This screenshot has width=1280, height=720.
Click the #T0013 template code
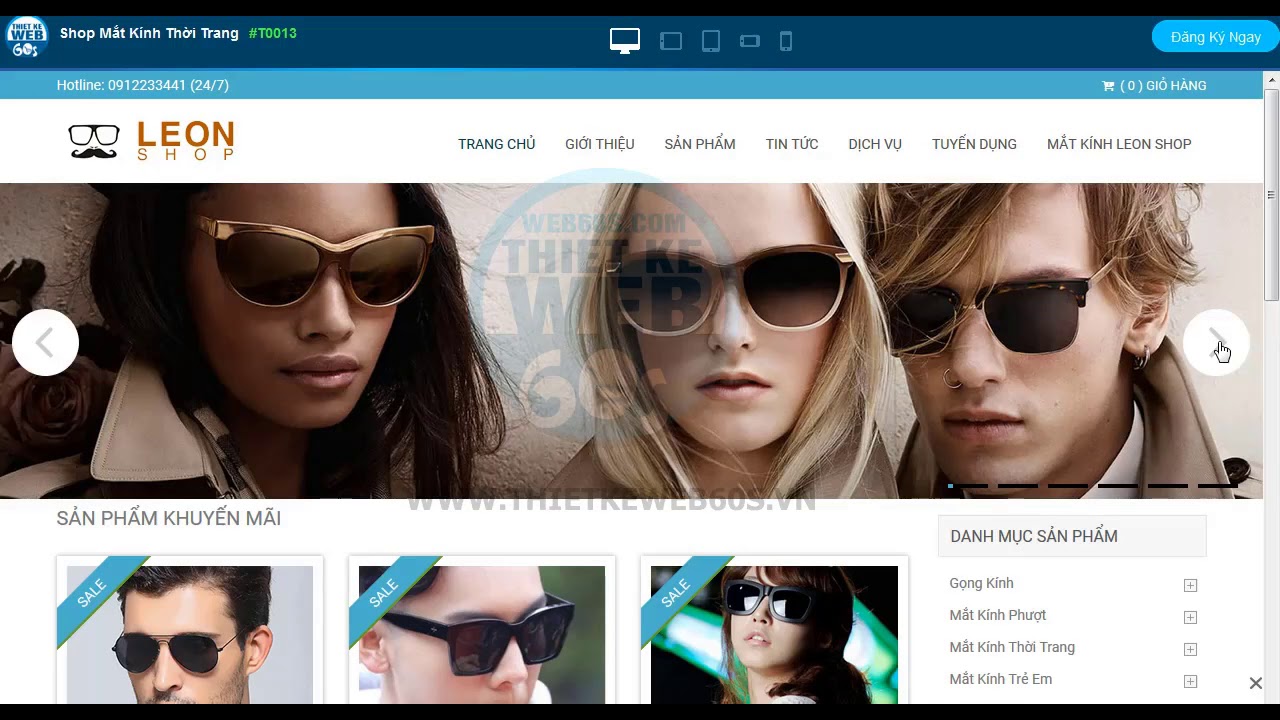(272, 33)
